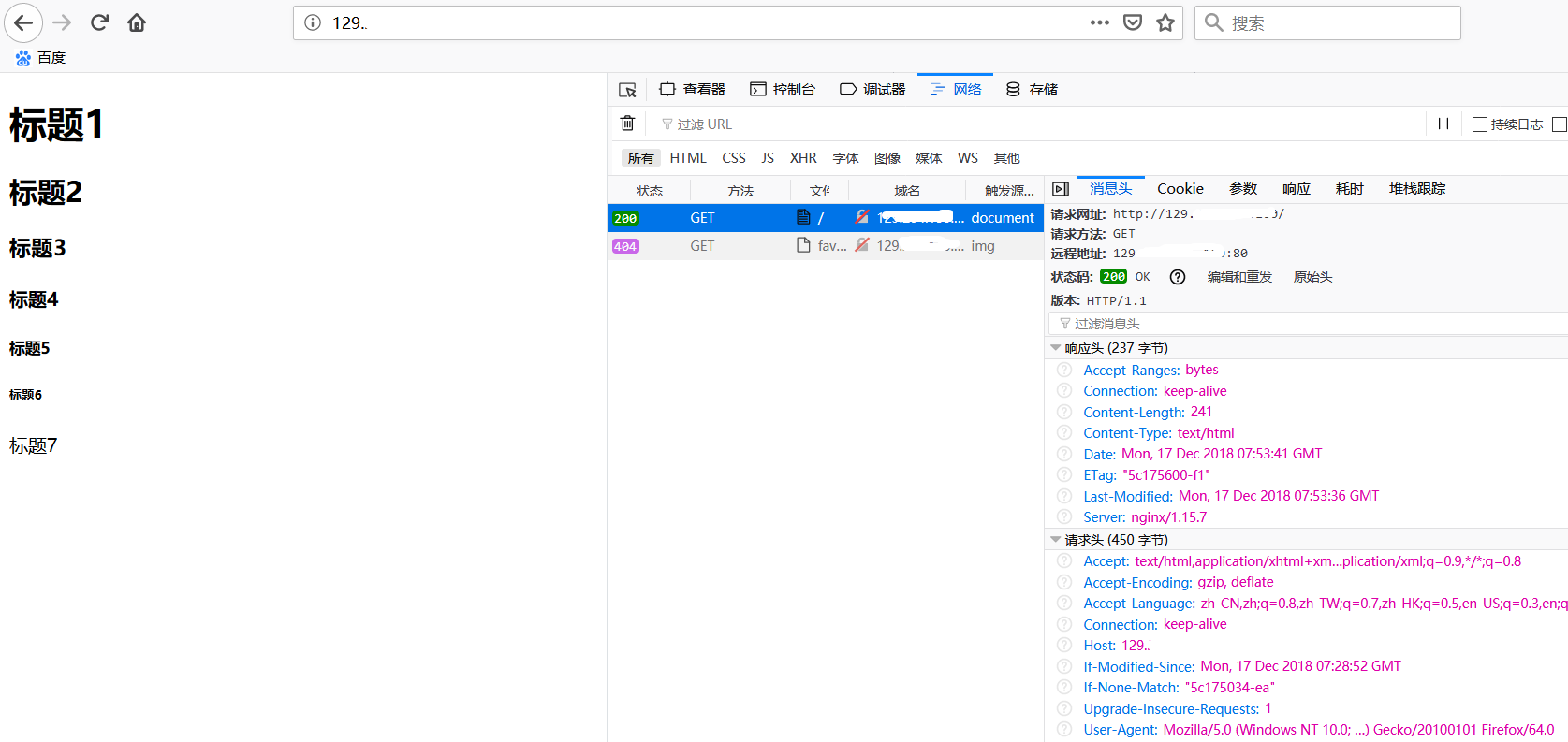The height and width of the screenshot is (742, 1568).
Task: Filter requests by HTML
Action: point(688,158)
